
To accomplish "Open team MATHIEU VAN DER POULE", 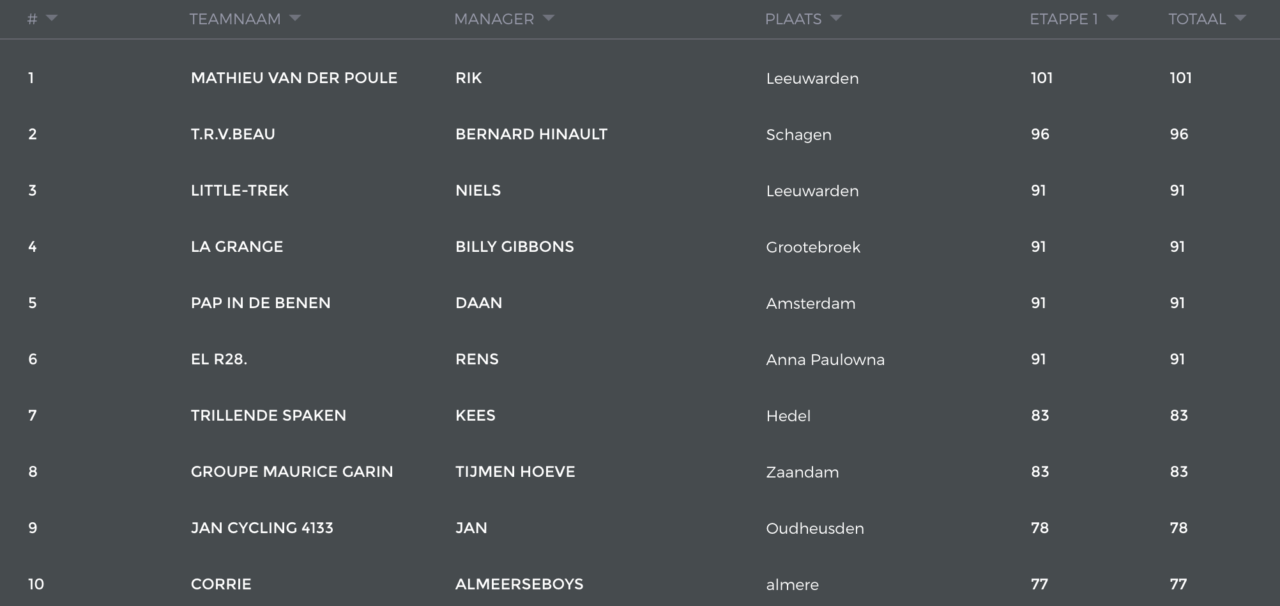I will pos(294,78).
